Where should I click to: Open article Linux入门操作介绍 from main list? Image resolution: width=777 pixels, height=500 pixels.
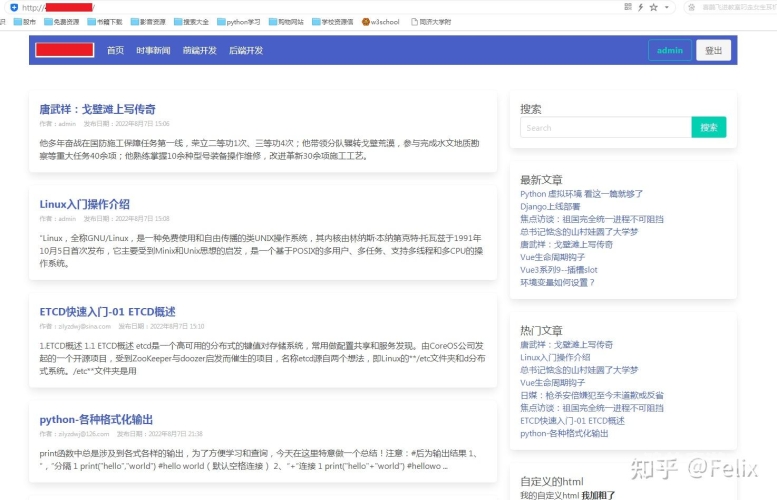[x=85, y=204]
